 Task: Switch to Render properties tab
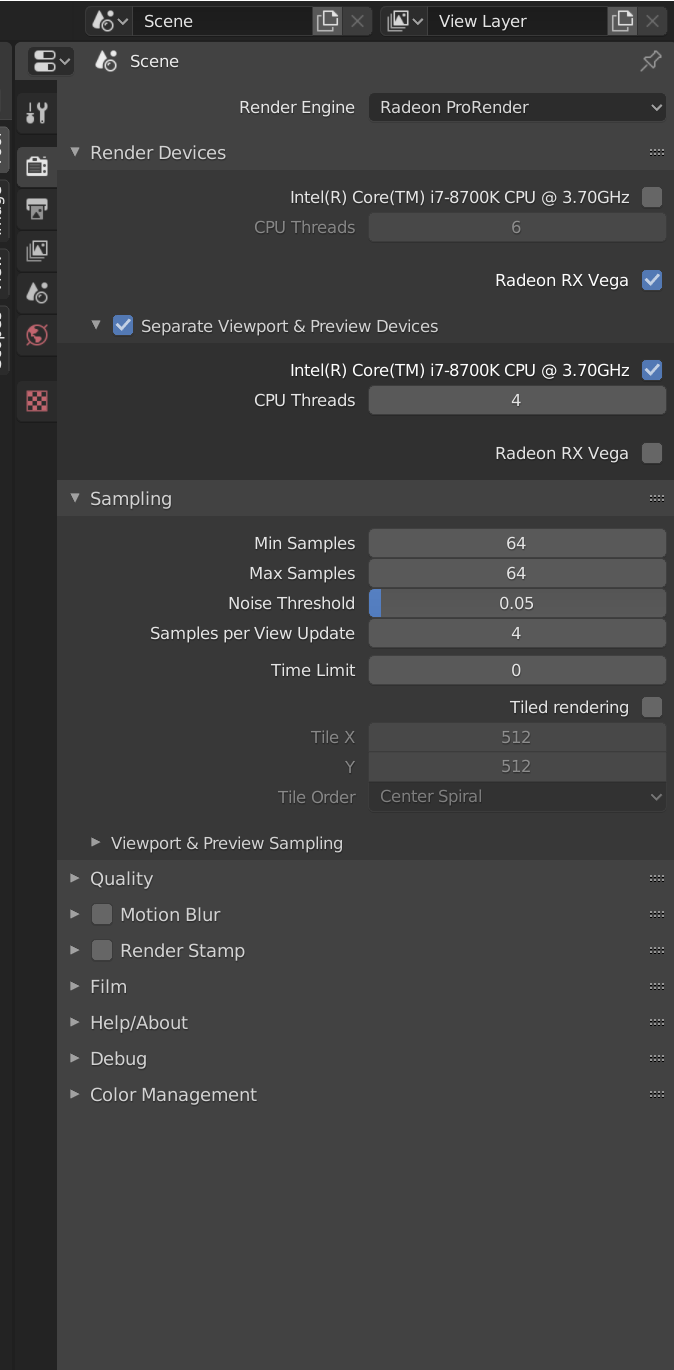(37, 166)
